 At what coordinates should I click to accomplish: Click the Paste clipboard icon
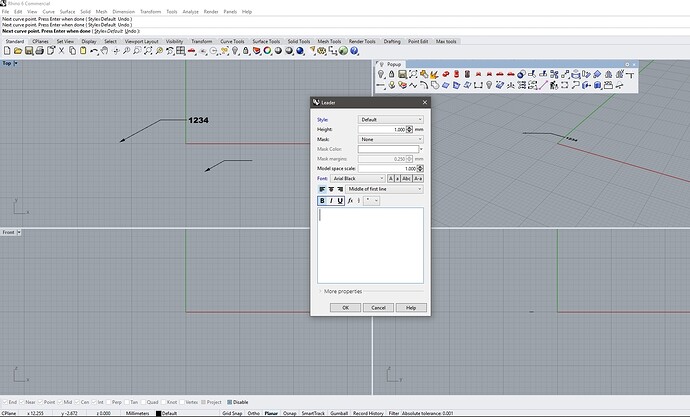click(x=83, y=51)
